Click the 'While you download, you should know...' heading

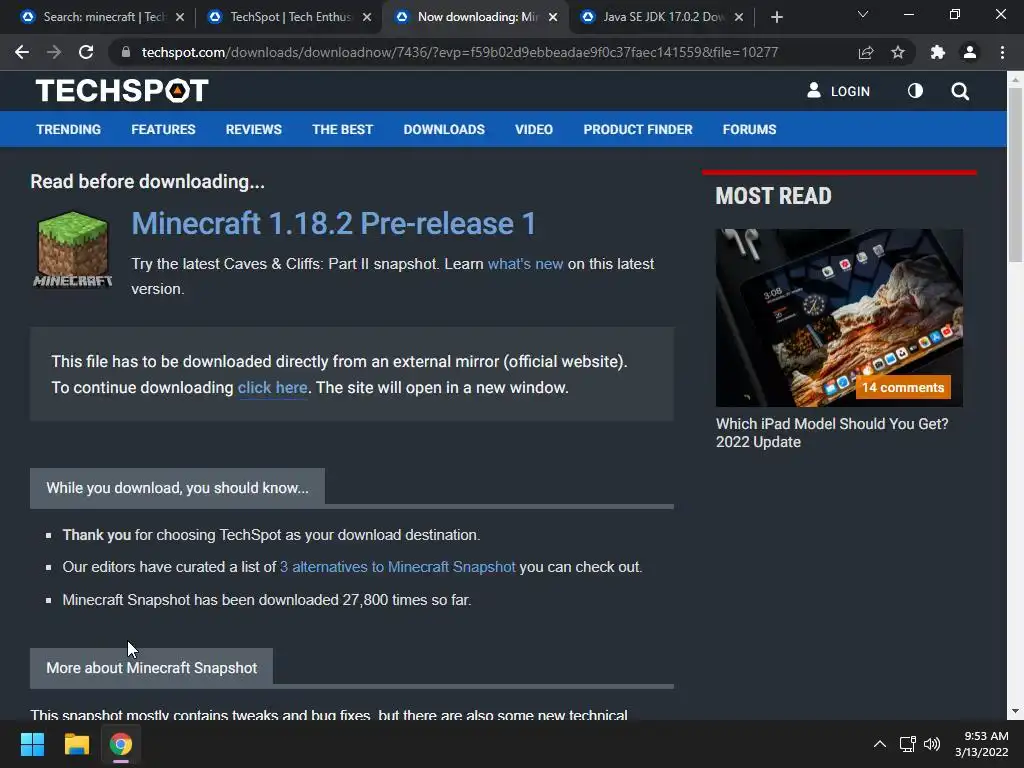coord(177,488)
